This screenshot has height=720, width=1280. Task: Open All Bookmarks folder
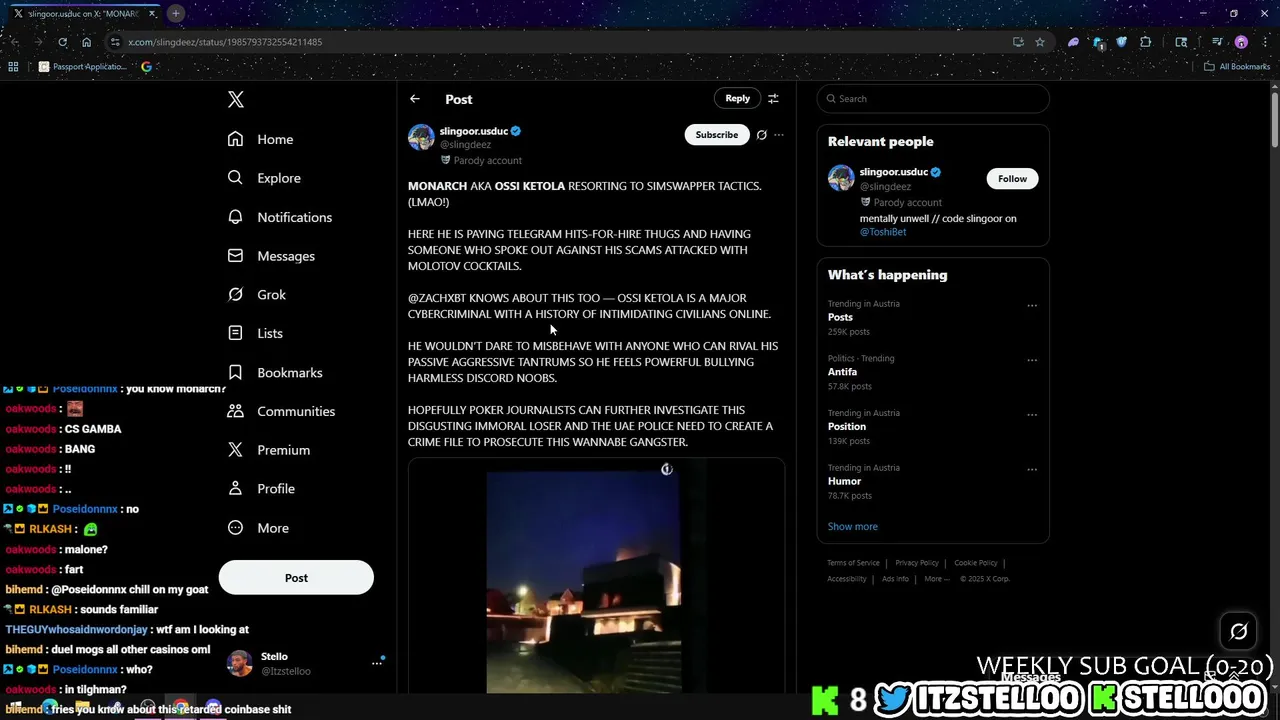1237,67
